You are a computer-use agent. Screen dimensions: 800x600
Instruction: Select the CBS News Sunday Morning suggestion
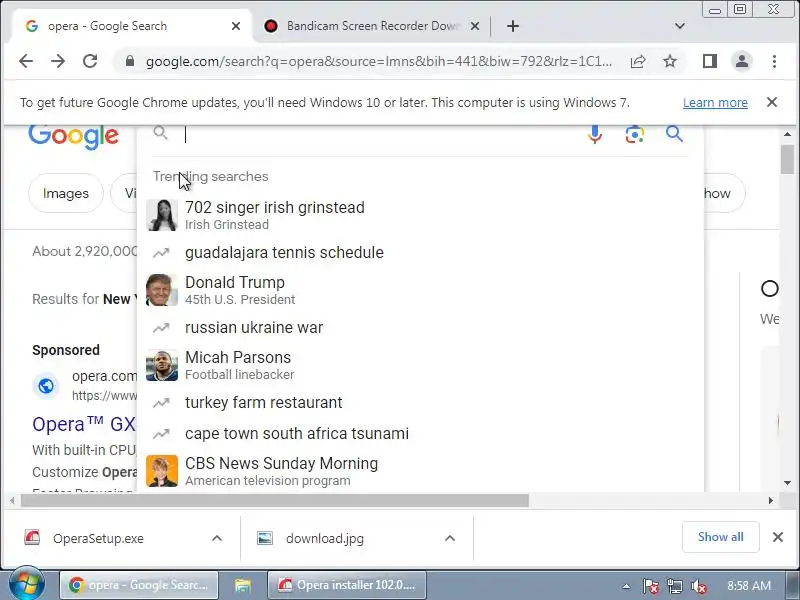tap(420, 471)
